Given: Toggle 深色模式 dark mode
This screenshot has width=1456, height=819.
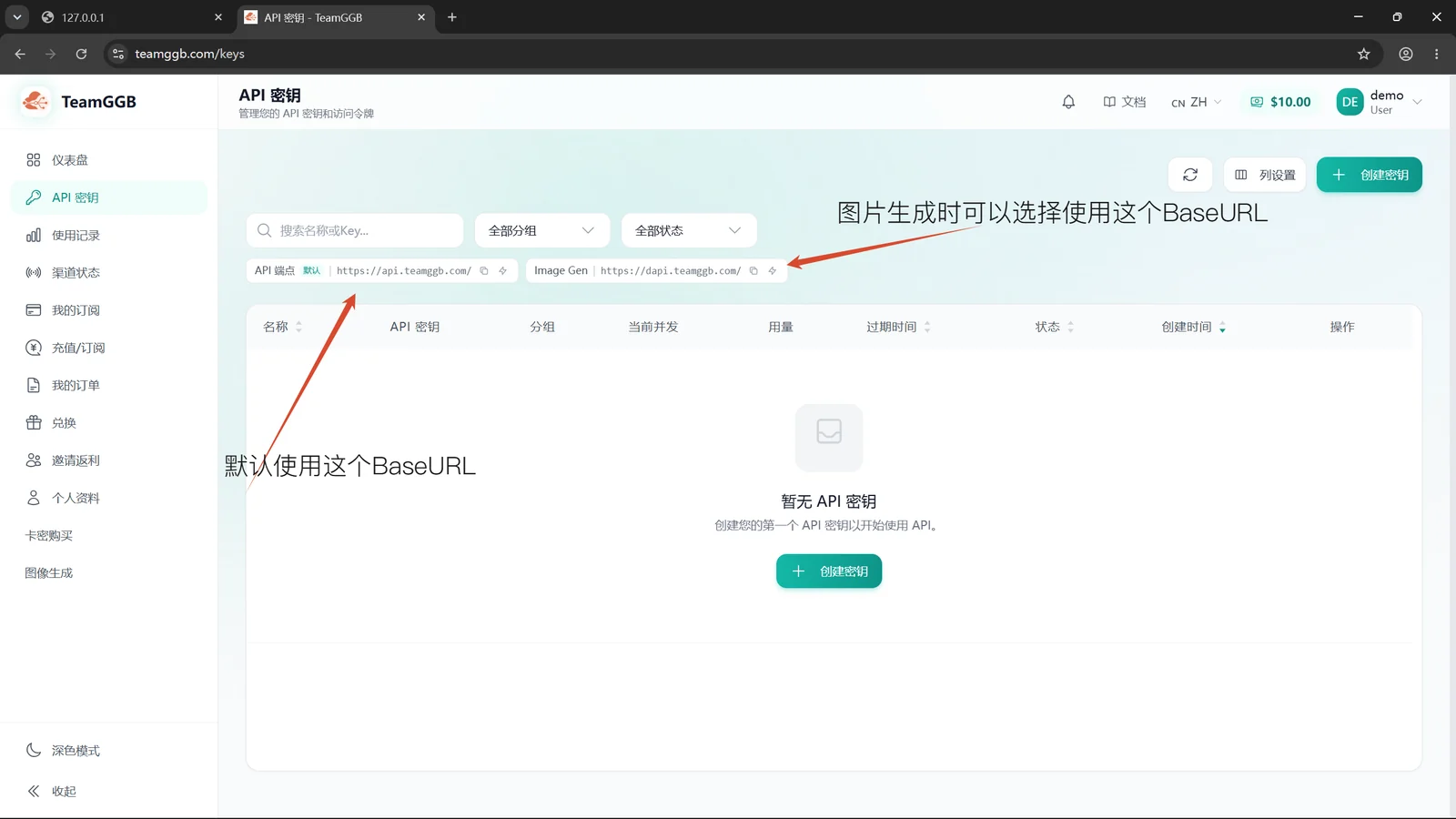Looking at the screenshot, I should tap(109, 751).
